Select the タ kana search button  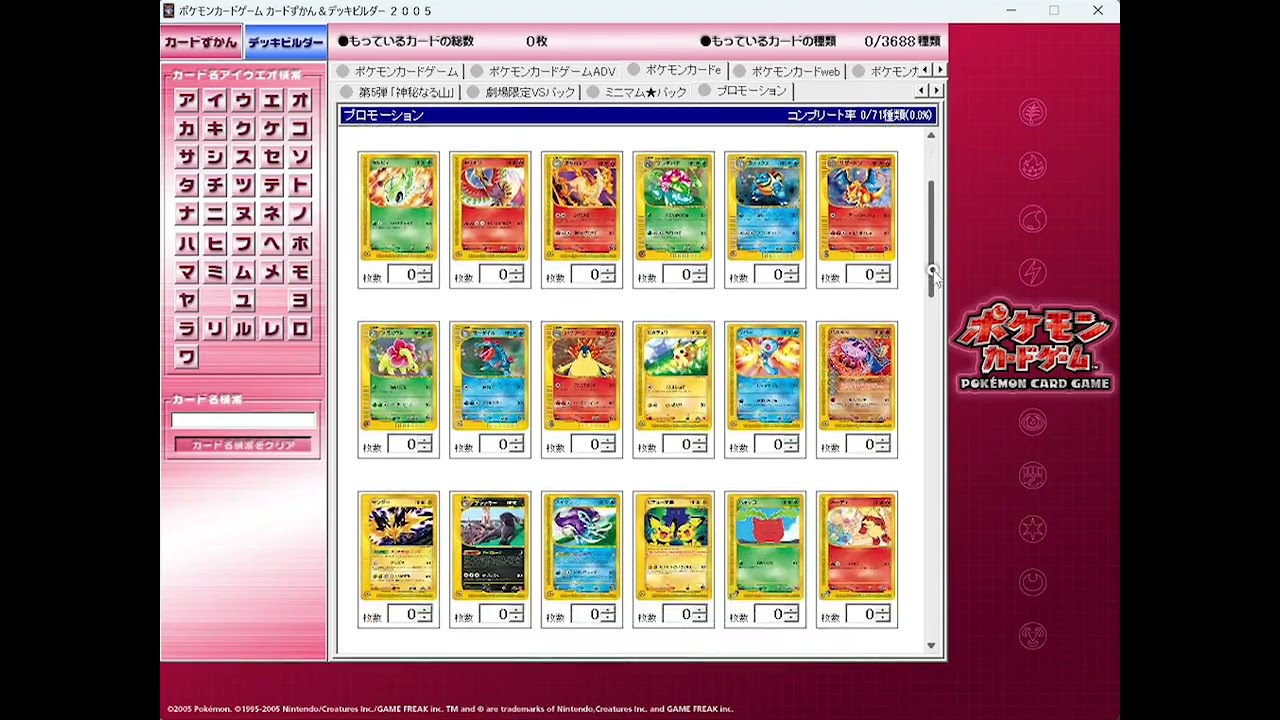186,185
